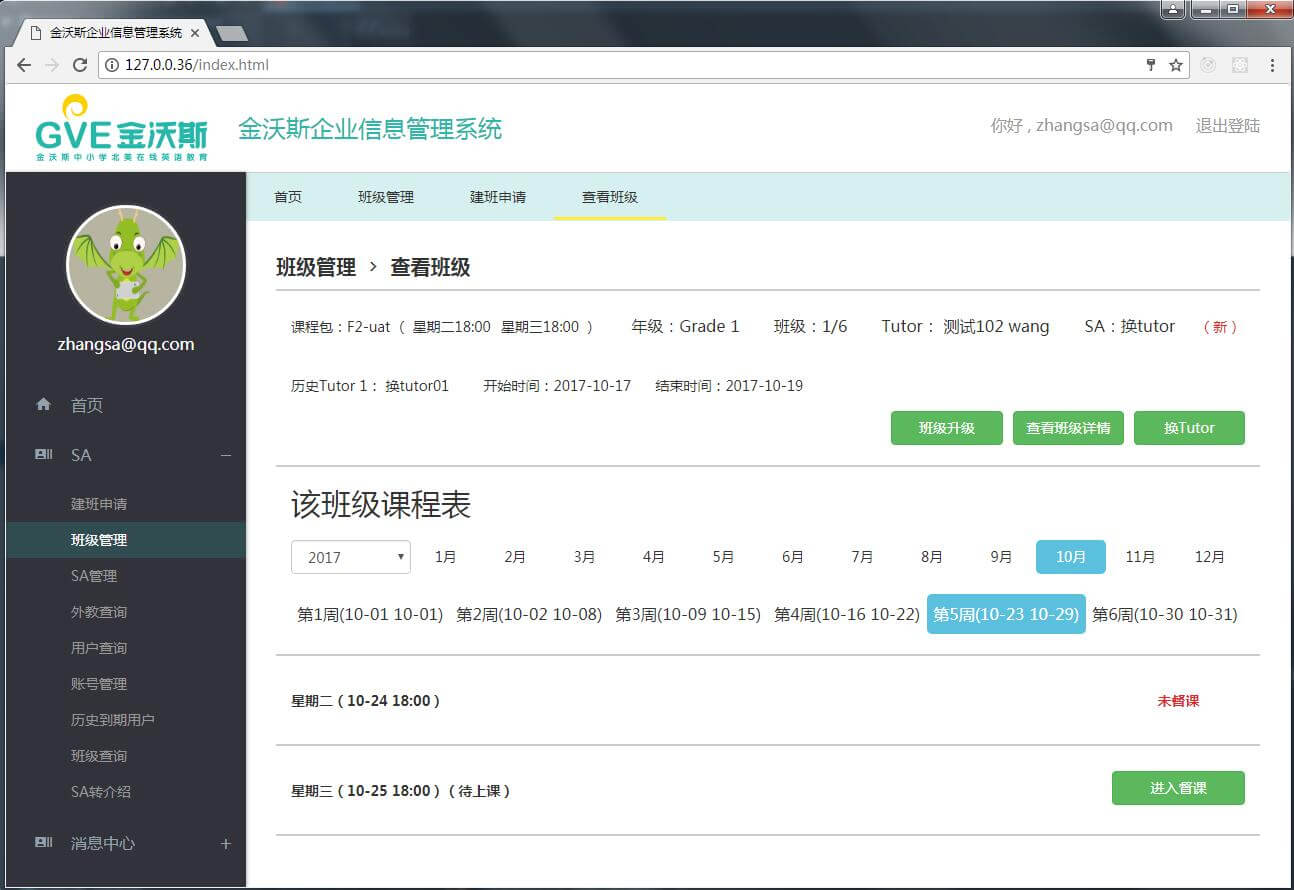Click the key icon in address bar
Viewport: 1294px width, 890px height.
click(x=1151, y=65)
